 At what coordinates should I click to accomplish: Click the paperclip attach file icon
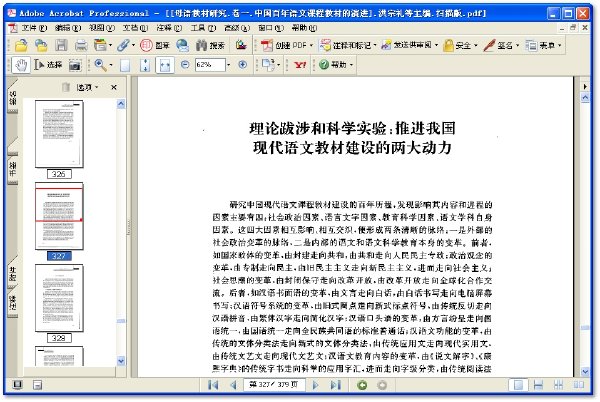[123, 45]
